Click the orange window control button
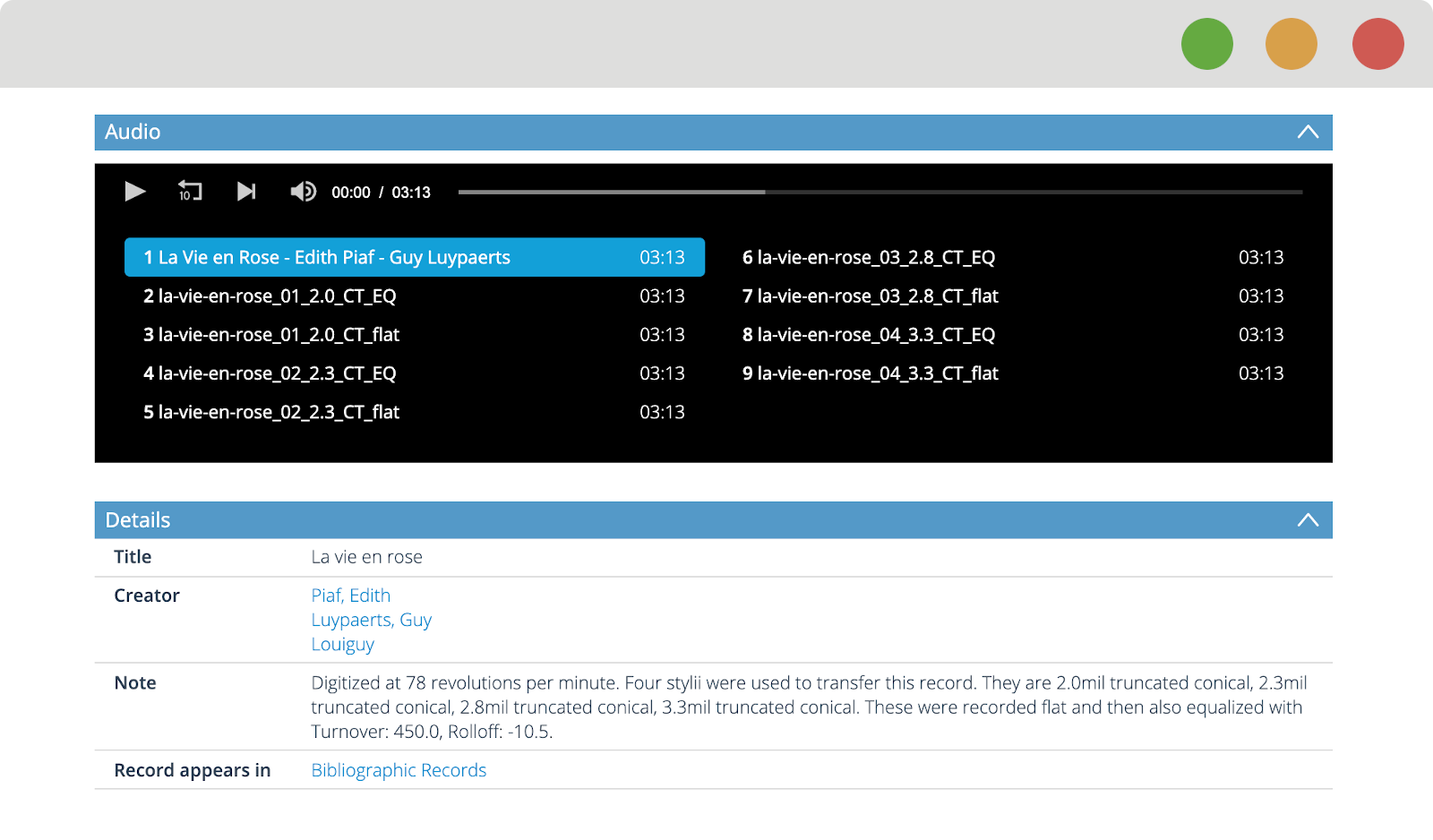Screen dimensions: 1433x840 pos(1291,44)
